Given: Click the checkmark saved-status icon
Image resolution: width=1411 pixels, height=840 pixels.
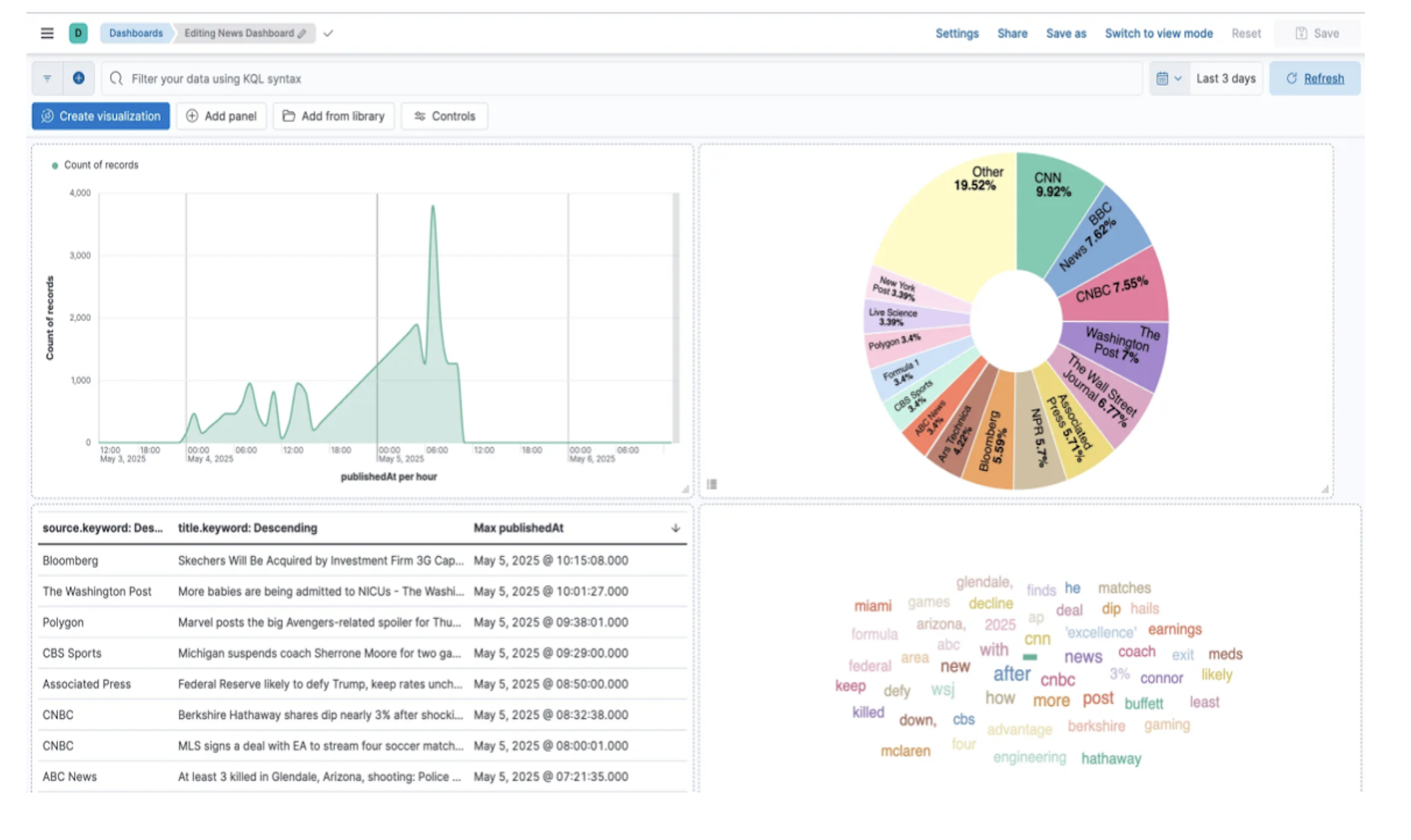Looking at the screenshot, I should pos(328,33).
